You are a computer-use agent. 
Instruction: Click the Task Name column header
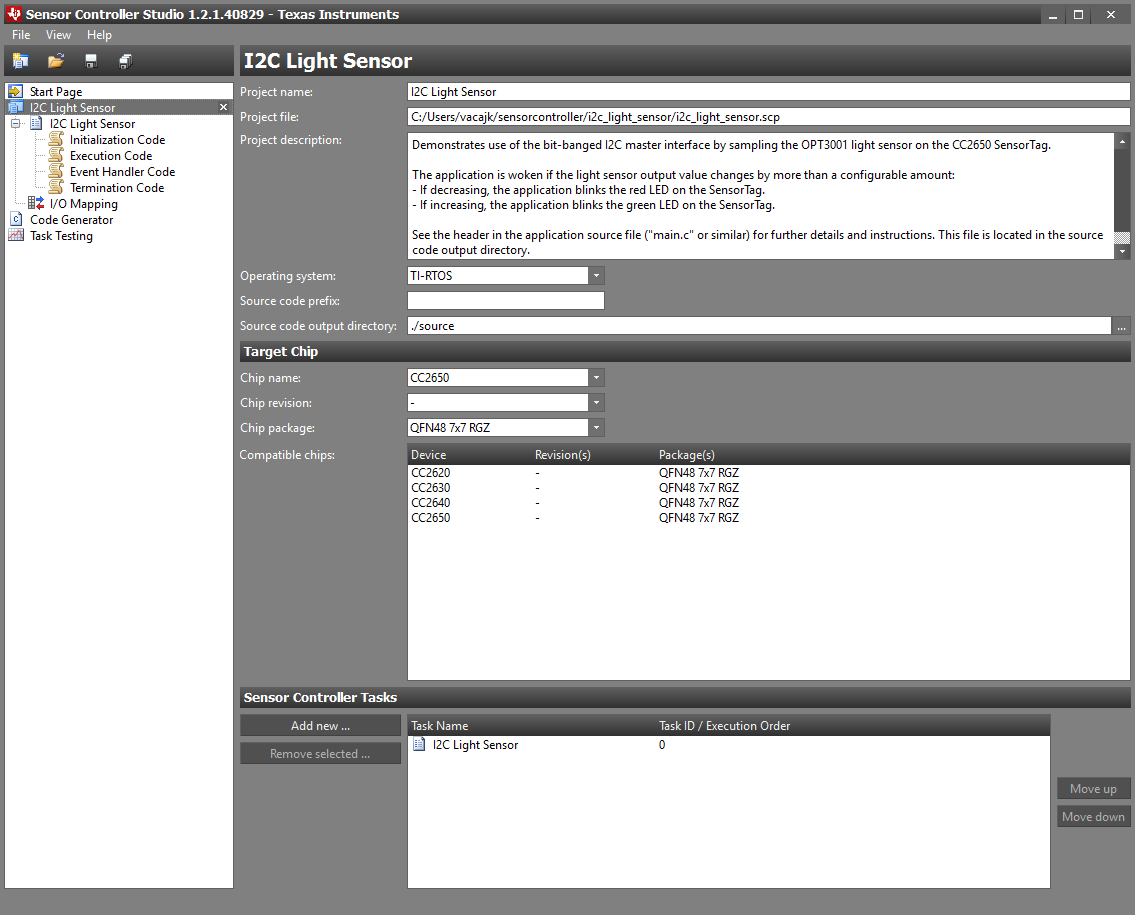(532, 725)
